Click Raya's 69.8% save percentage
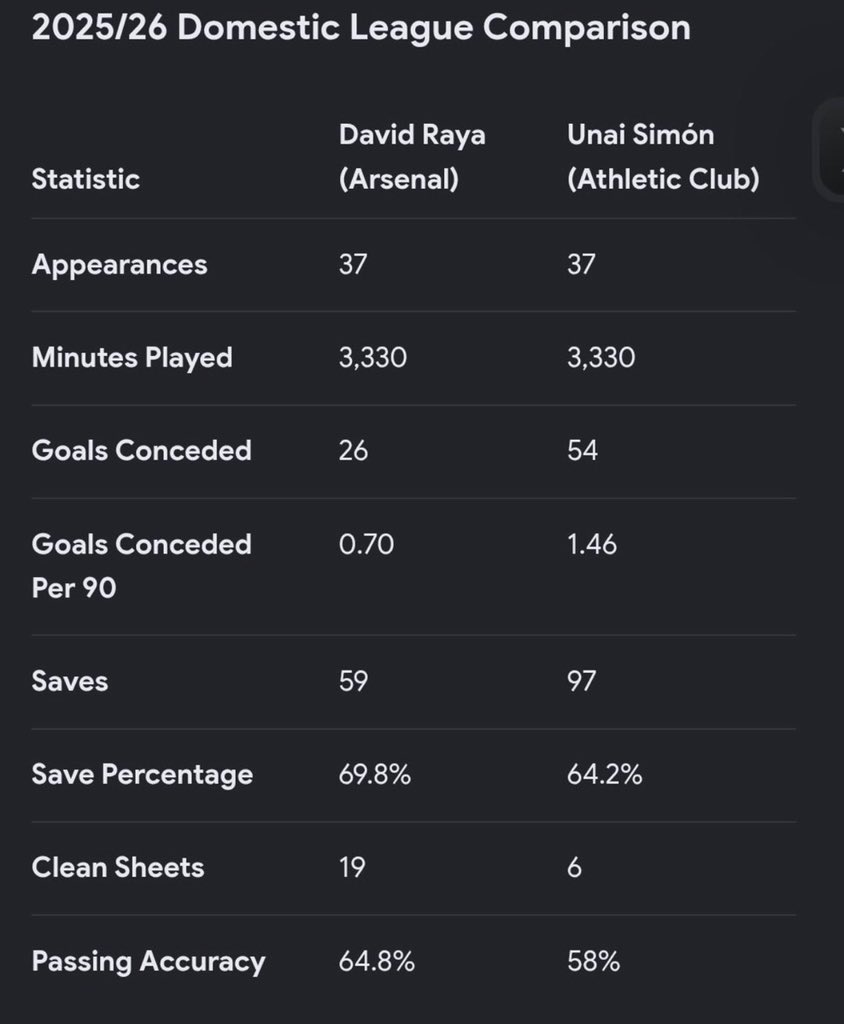Image resolution: width=844 pixels, height=1024 pixels. [375, 775]
